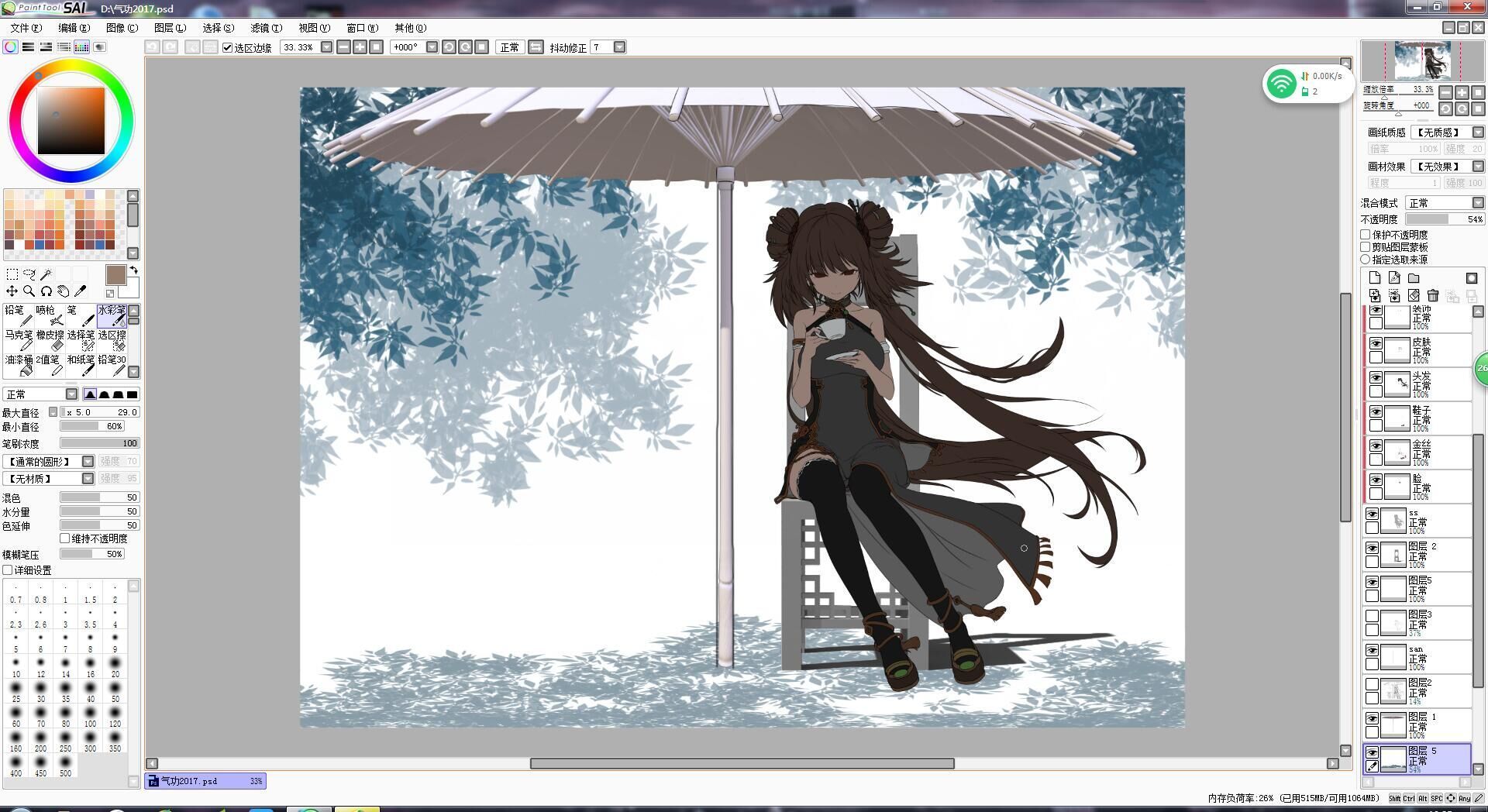Viewport: 1488px width, 812px height.
Task: Click the 正常 view mode button
Action: pyautogui.click(x=510, y=47)
